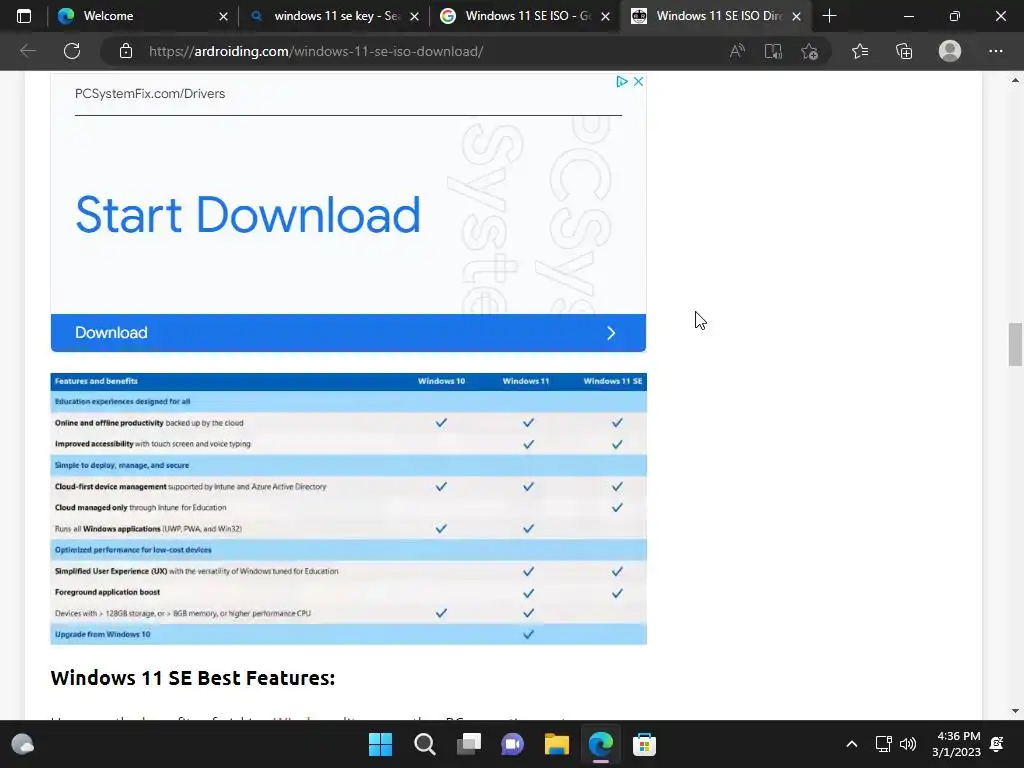
Task: Open the tab actions menu icon
Action: pyautogui.click(x=24, y=16)
